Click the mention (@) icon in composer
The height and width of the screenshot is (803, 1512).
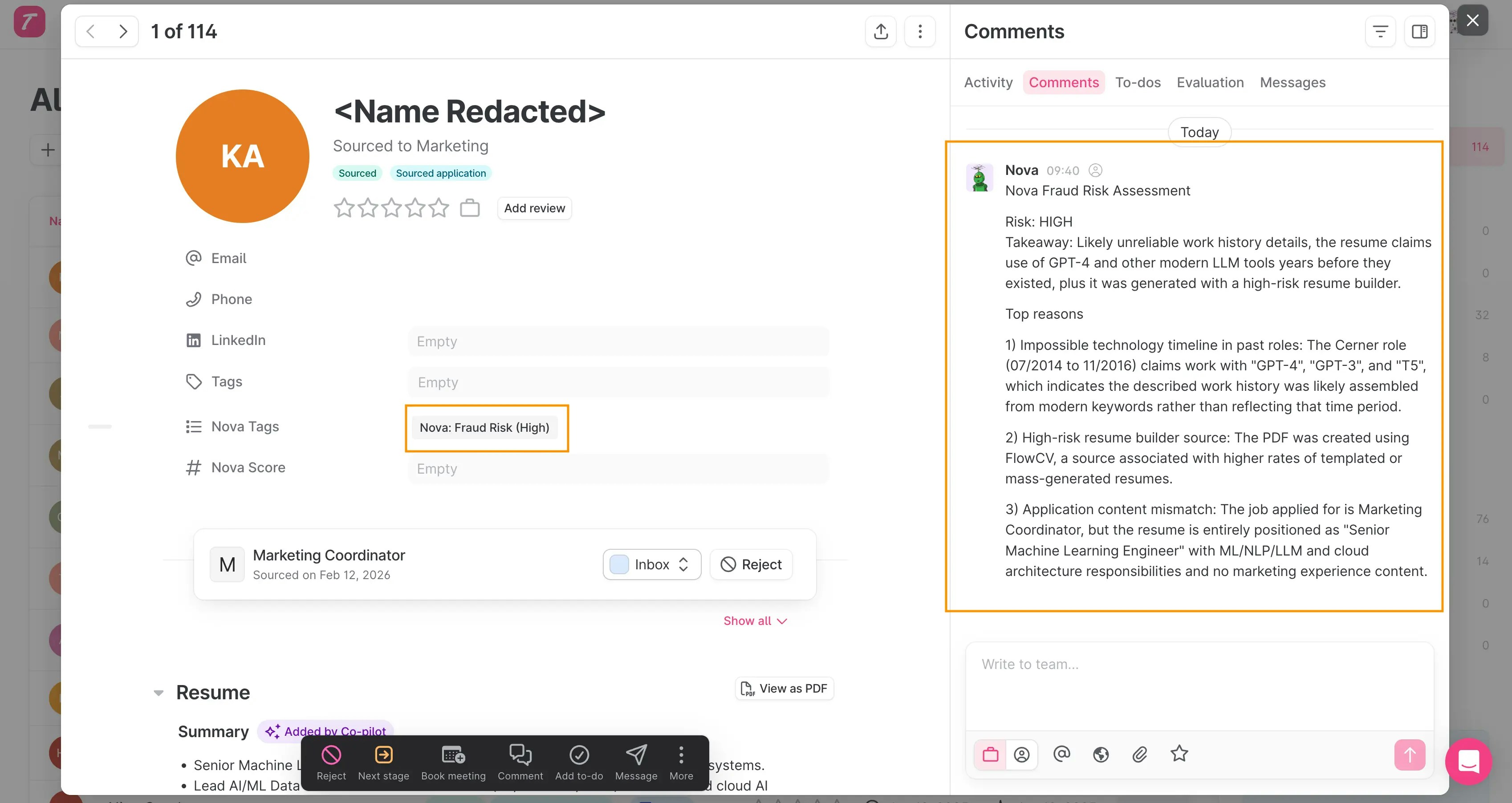(1062, 754)
